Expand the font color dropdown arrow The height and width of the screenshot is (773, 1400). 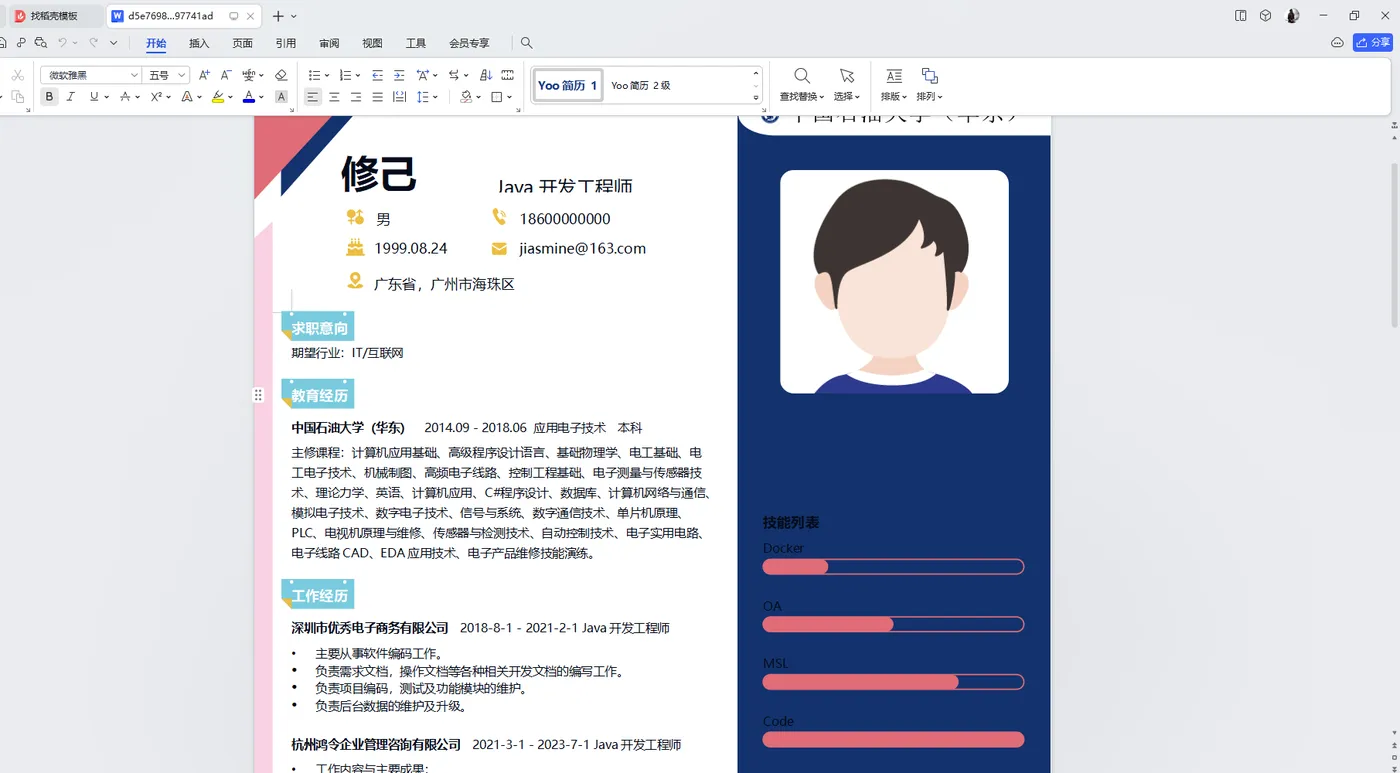[x=262, y=97]
